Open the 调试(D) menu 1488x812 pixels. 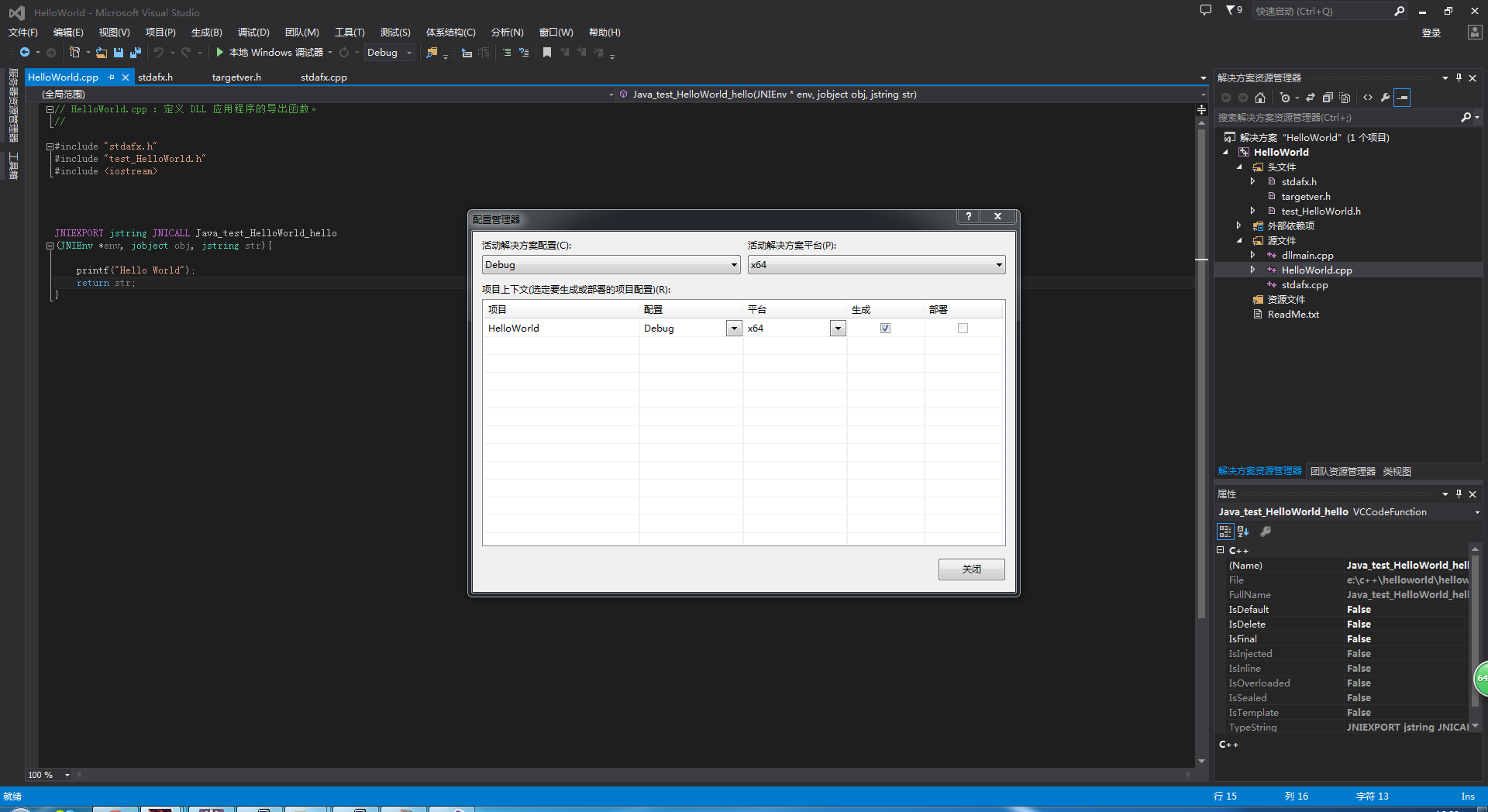pyautogui.click(x=253, y=33)
